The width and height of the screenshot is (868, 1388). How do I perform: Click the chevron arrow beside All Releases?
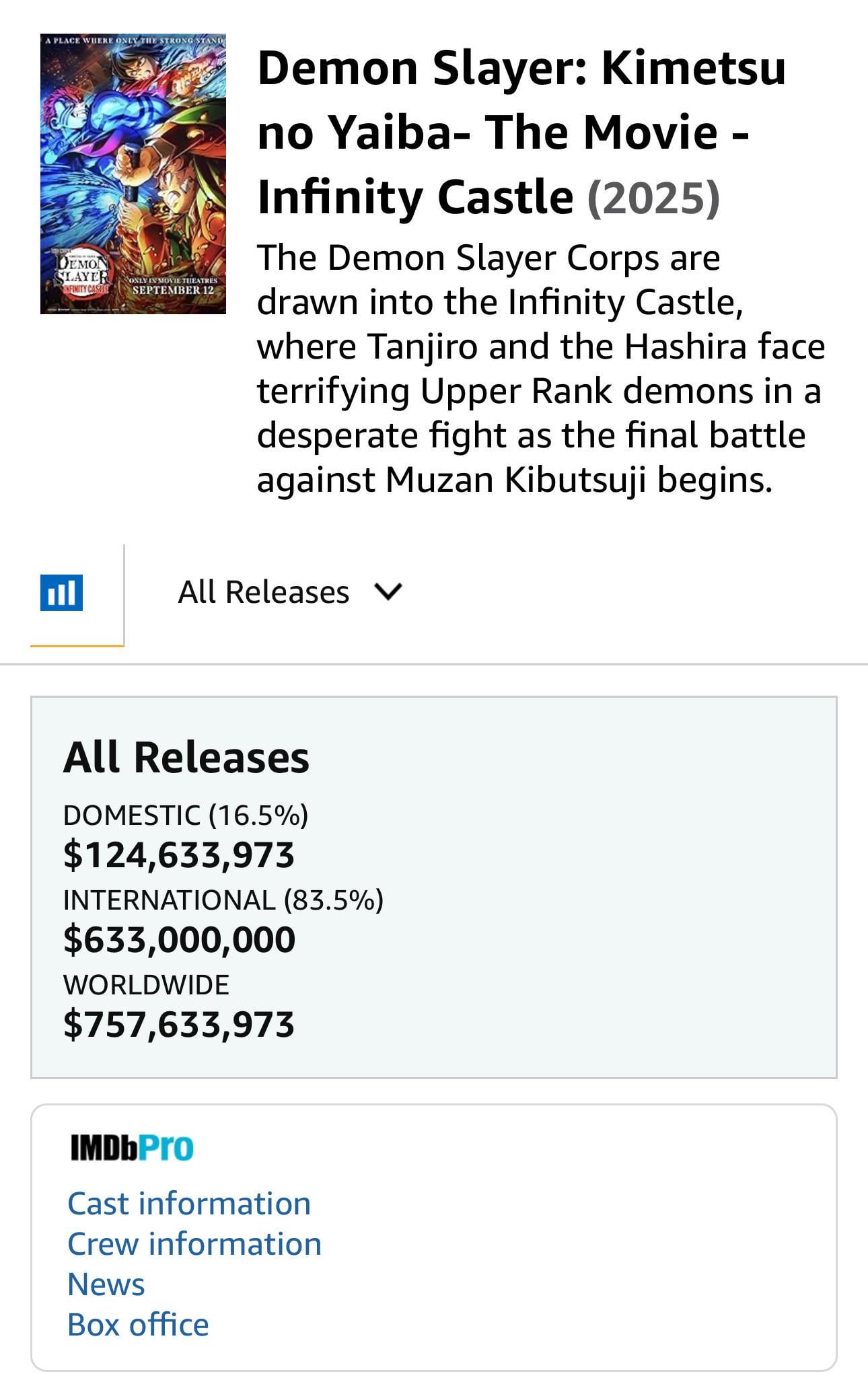pos(388,592)
